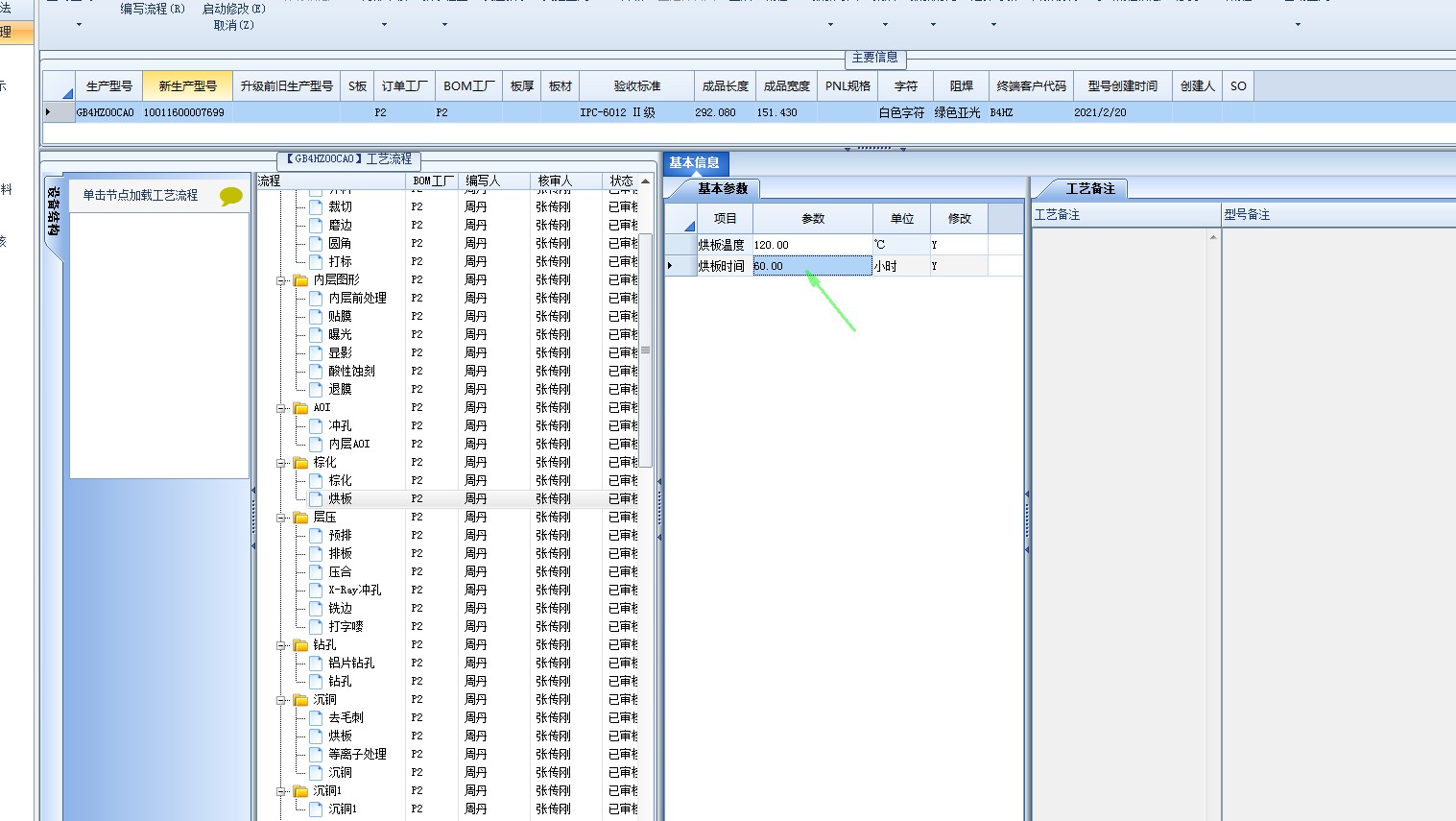Edit the 烘板时间 value 60.00 cell
Image resolution: width=1456 pixels, height=821 pixels.
tap(812, 266)
